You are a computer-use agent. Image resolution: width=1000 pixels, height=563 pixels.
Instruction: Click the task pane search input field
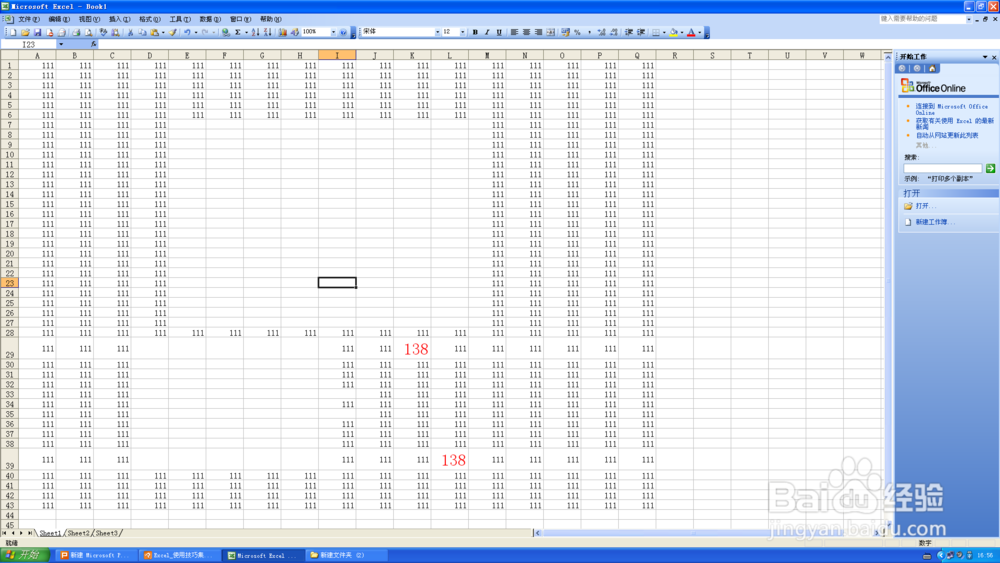click(942, 168)
